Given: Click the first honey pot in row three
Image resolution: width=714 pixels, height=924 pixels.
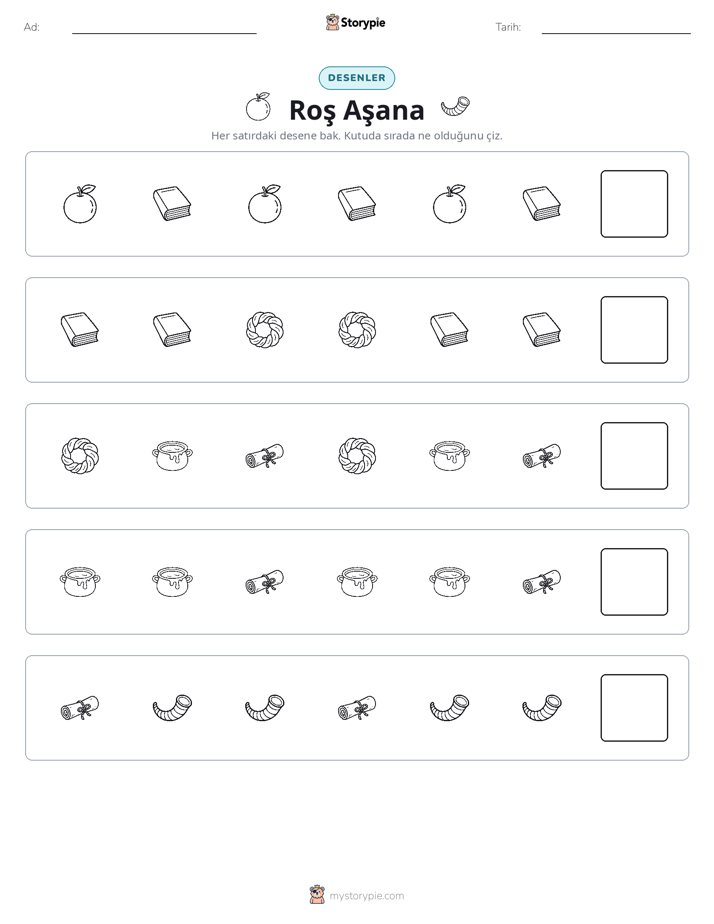Looking at the screenshot, I should (172, 456).
